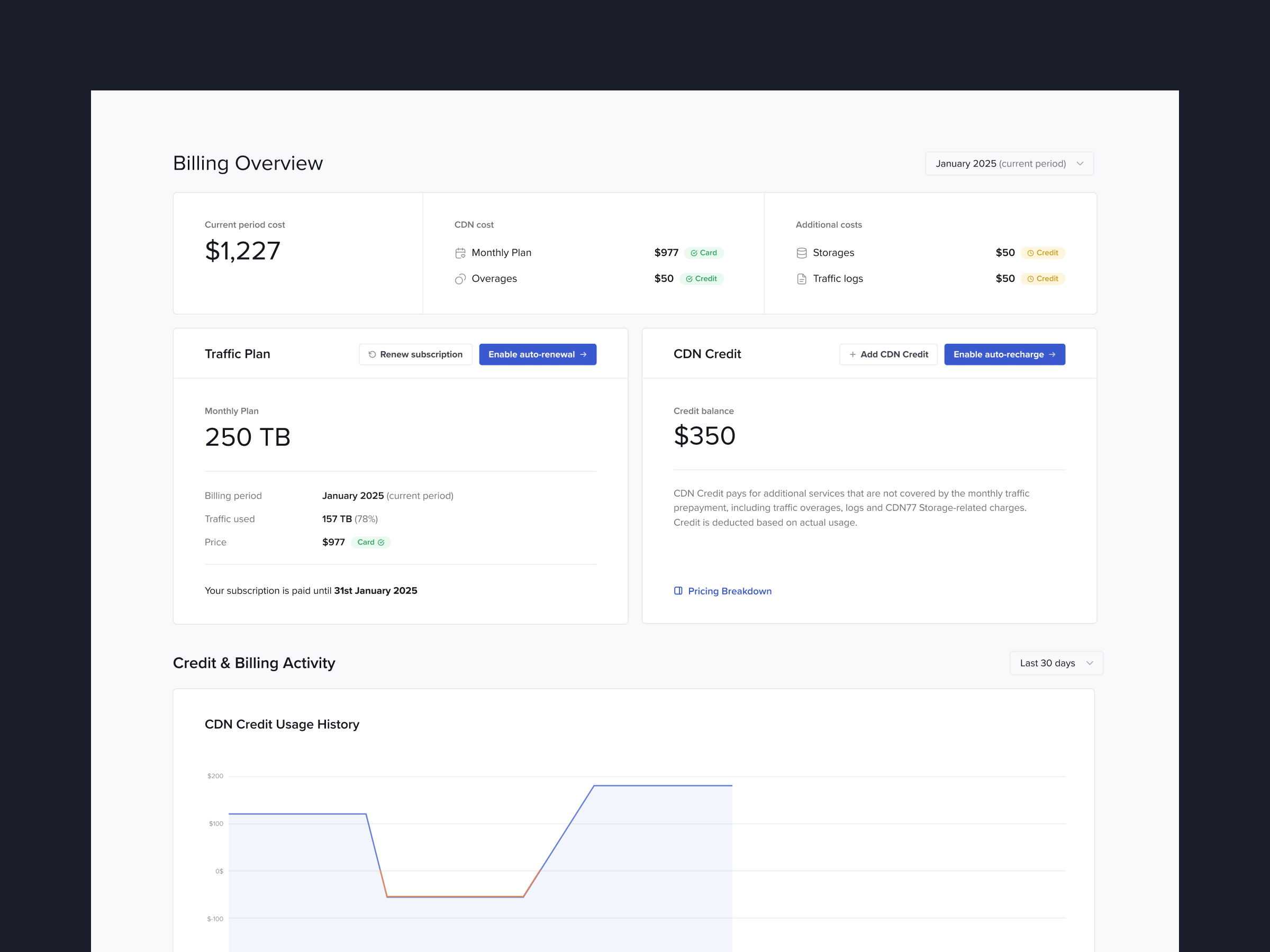
Task: Open the January 2025 billing period dropdown
Action: [1009, 163]
